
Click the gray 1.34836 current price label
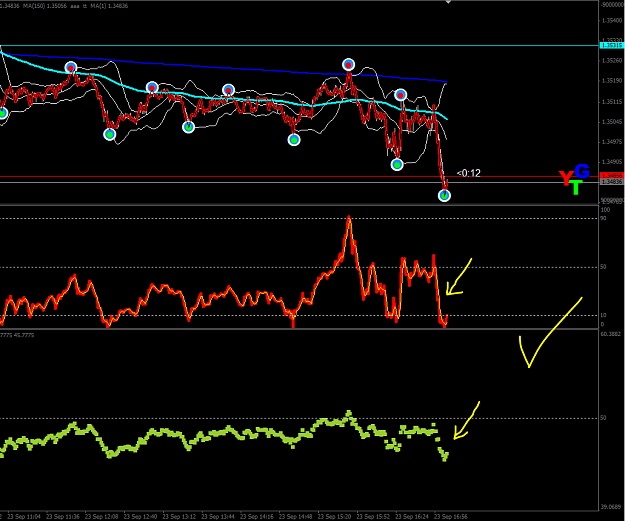(x=611, y=181)
